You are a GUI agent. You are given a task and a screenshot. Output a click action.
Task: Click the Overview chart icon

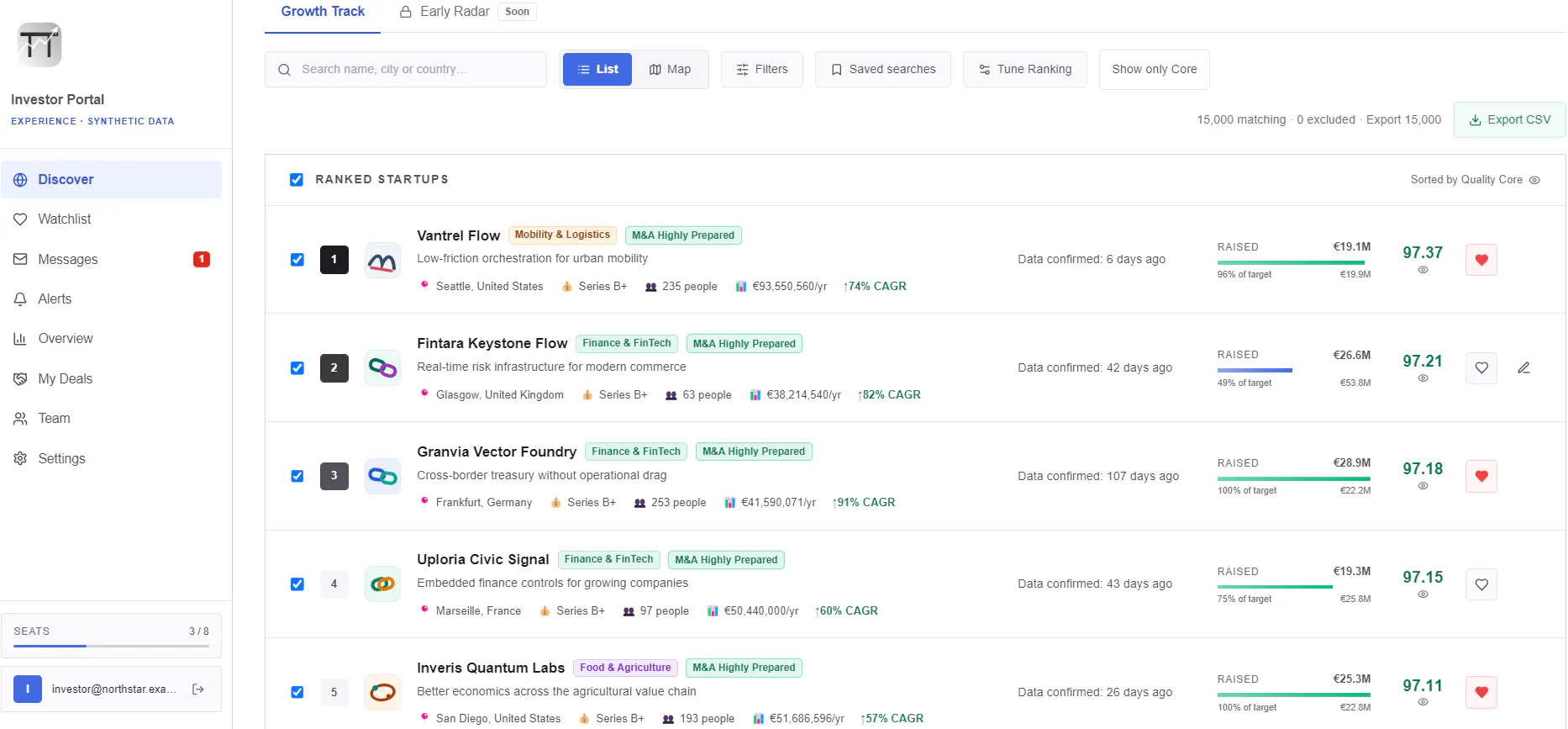pos(20,338)
